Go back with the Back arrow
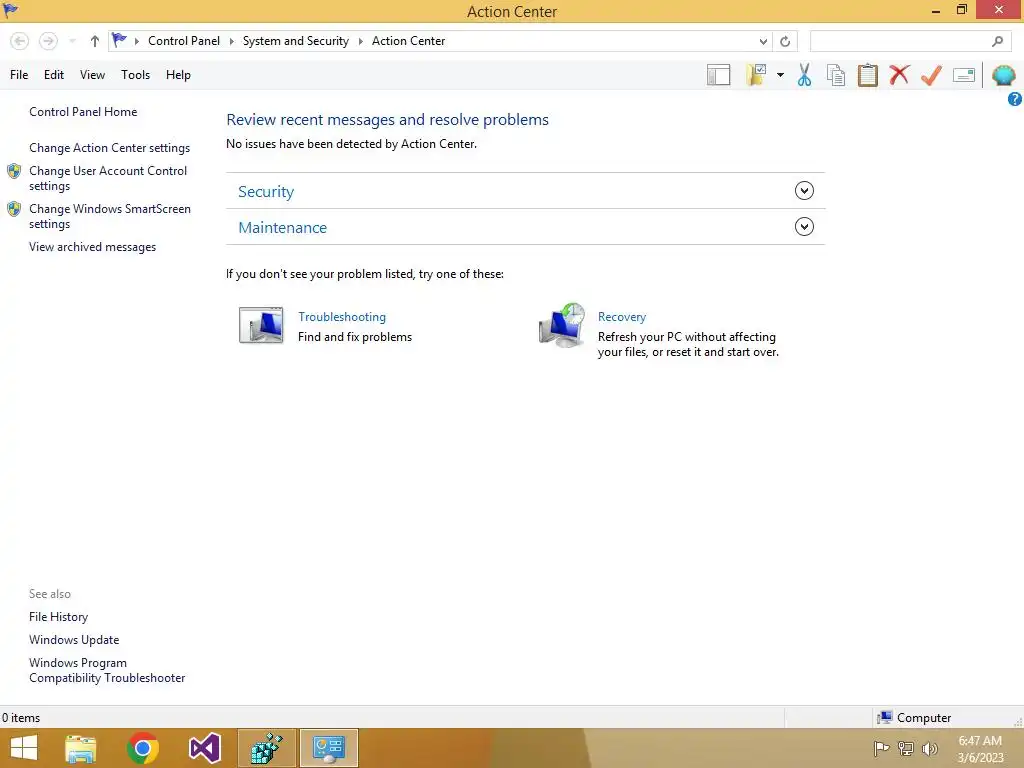This screenshot has height=768, width=1024. (20, 41)
